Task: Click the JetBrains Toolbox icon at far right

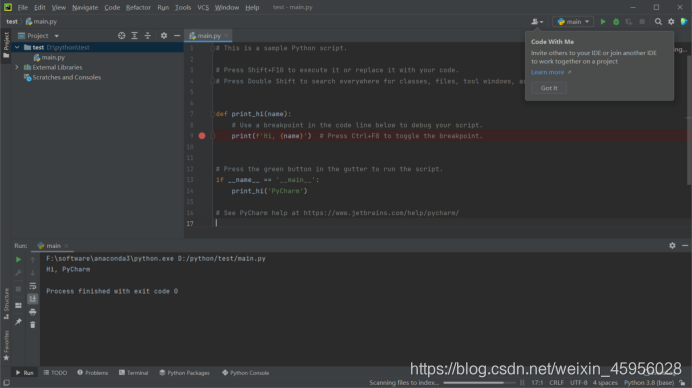Action: pyautogui.click(x=684, y=22)
